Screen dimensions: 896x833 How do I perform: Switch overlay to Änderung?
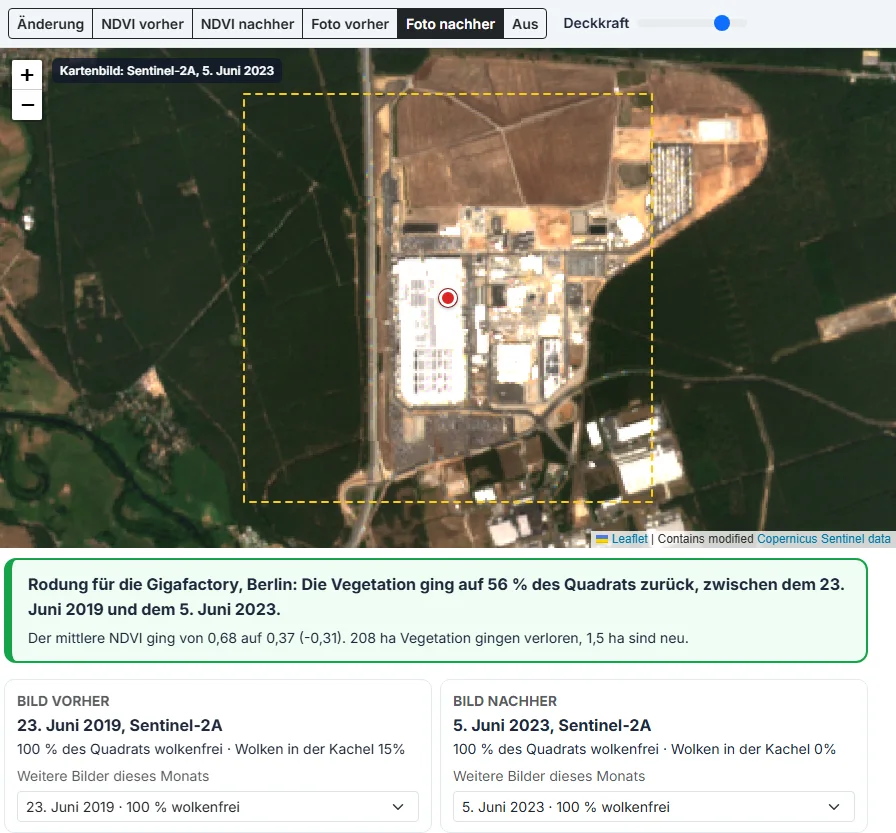[x=50, y=24]
